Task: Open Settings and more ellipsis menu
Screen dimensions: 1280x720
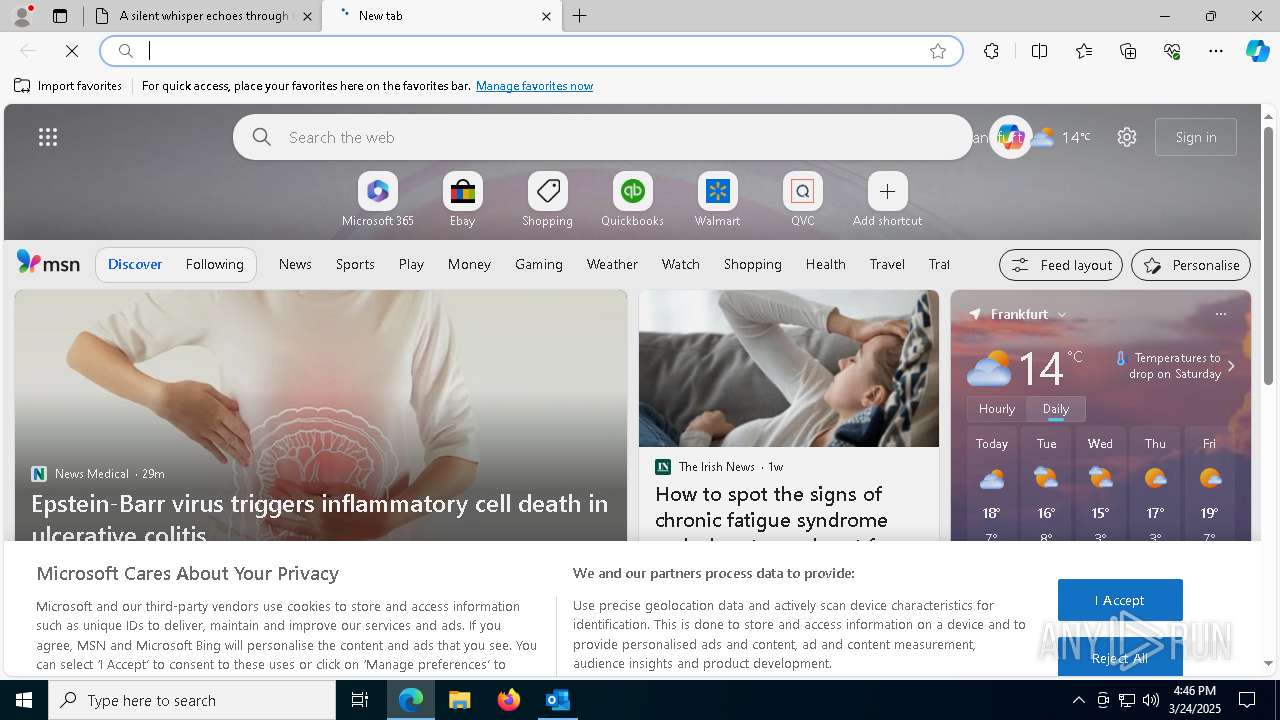Action: (1216, 51)
